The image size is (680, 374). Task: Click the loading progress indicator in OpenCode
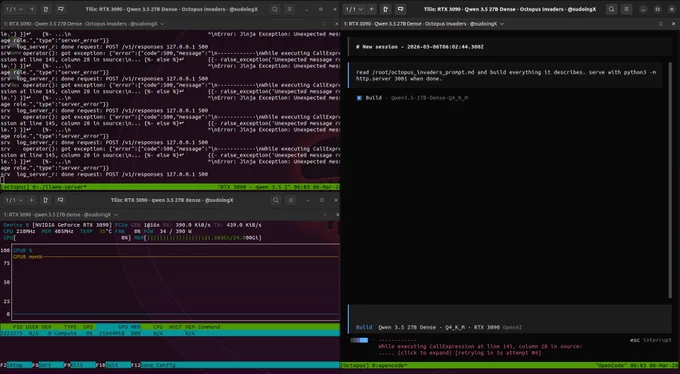pyautogui.click(x=359, y=340)
